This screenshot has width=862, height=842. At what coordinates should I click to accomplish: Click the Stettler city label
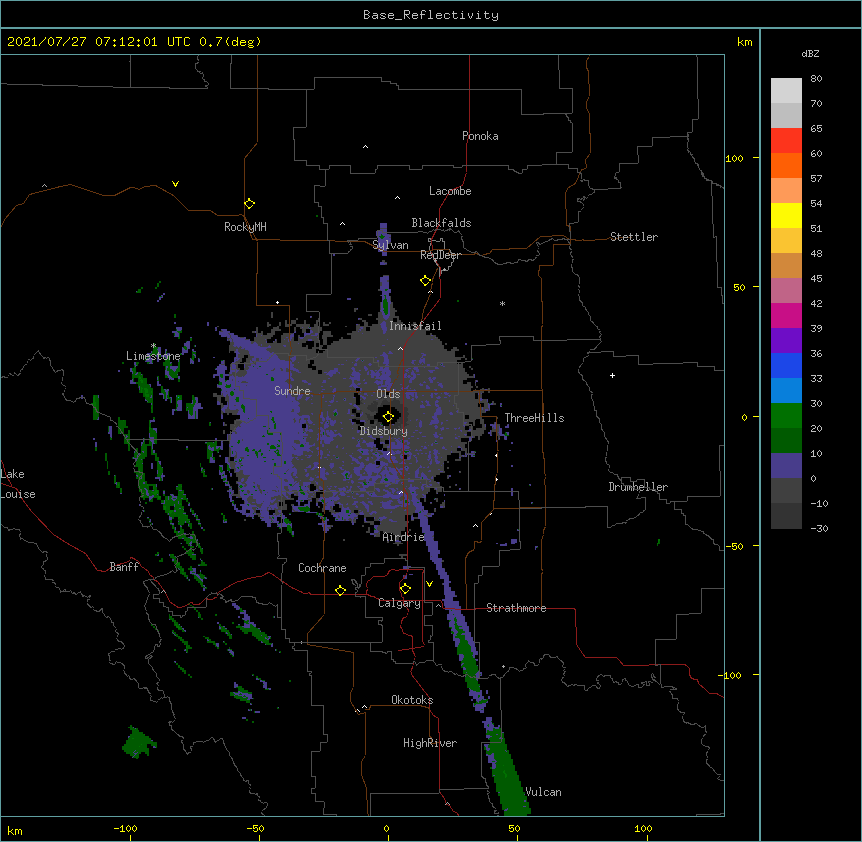[x=633, y=237]
